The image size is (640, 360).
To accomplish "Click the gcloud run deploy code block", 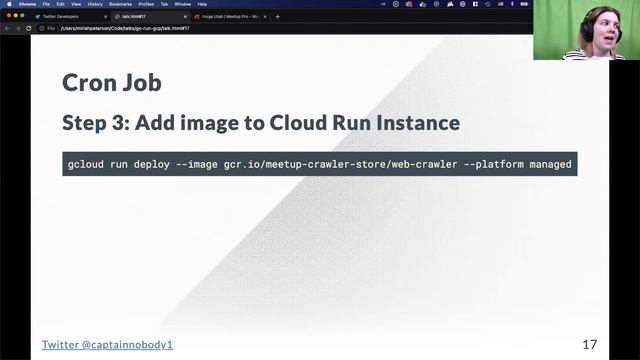I will click(x=320, y=164).
